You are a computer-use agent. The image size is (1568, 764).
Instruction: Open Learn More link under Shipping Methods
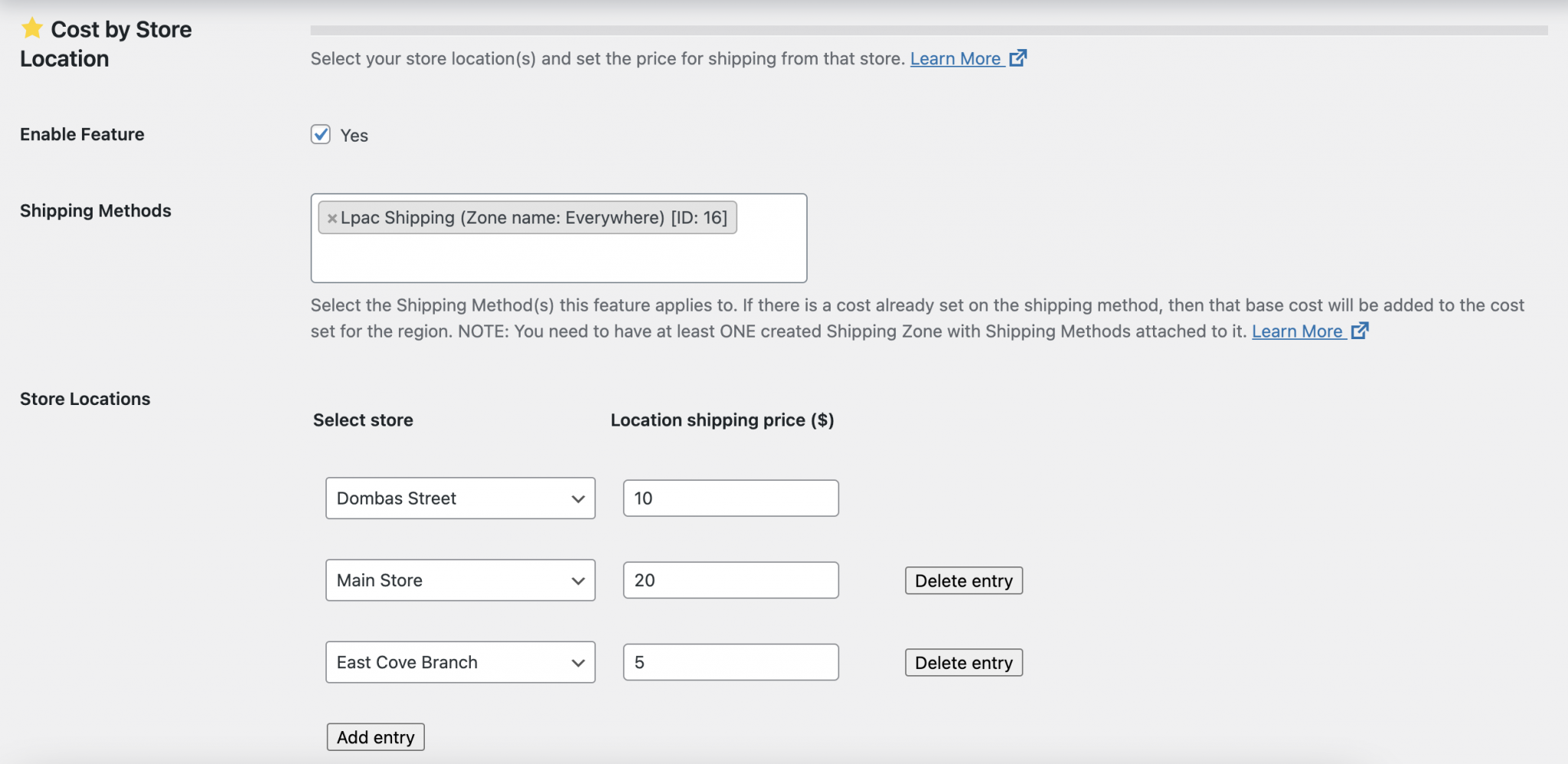point(1310,331)
